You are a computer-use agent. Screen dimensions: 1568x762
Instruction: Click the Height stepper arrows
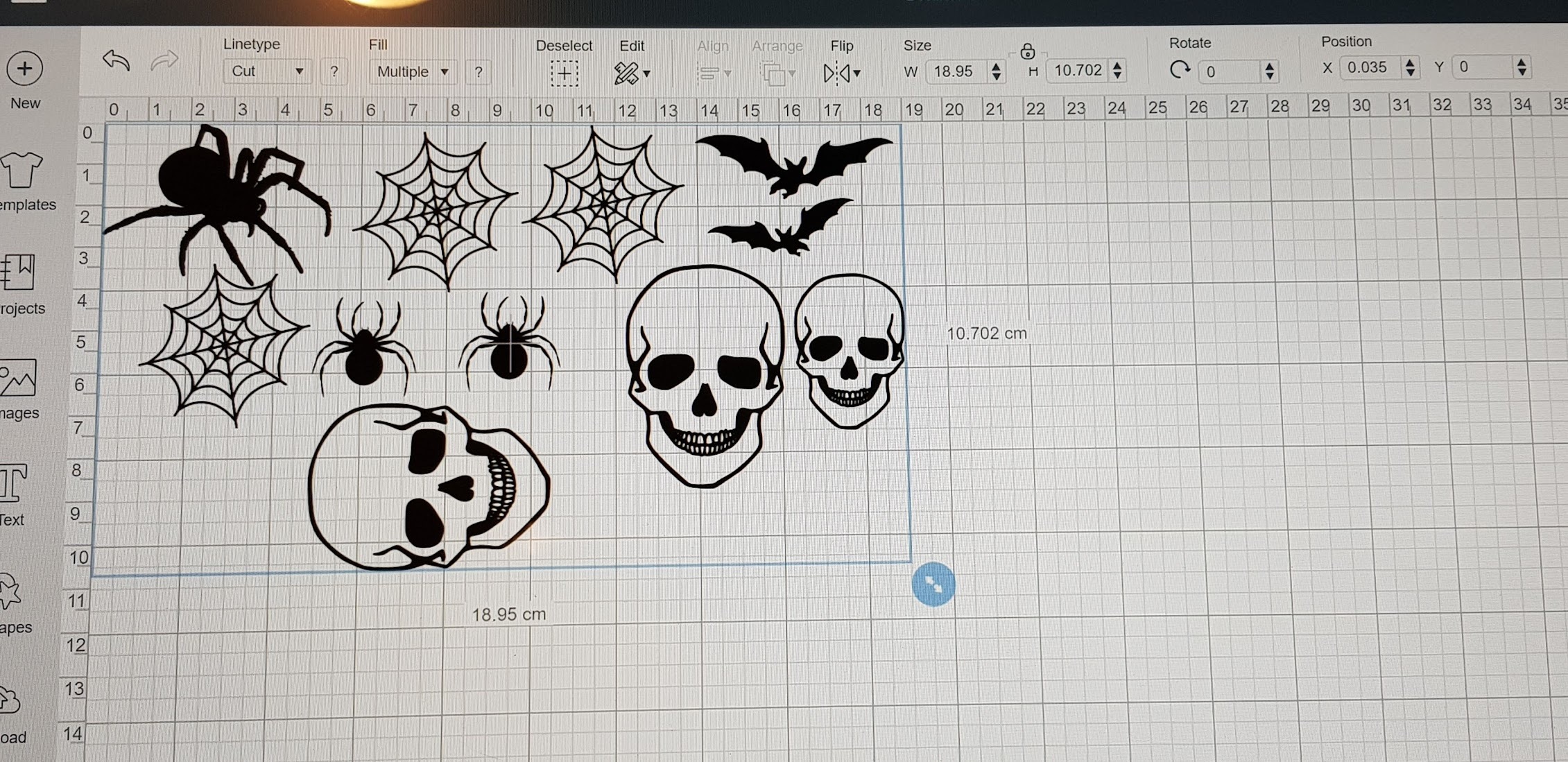pos(1117,70)
